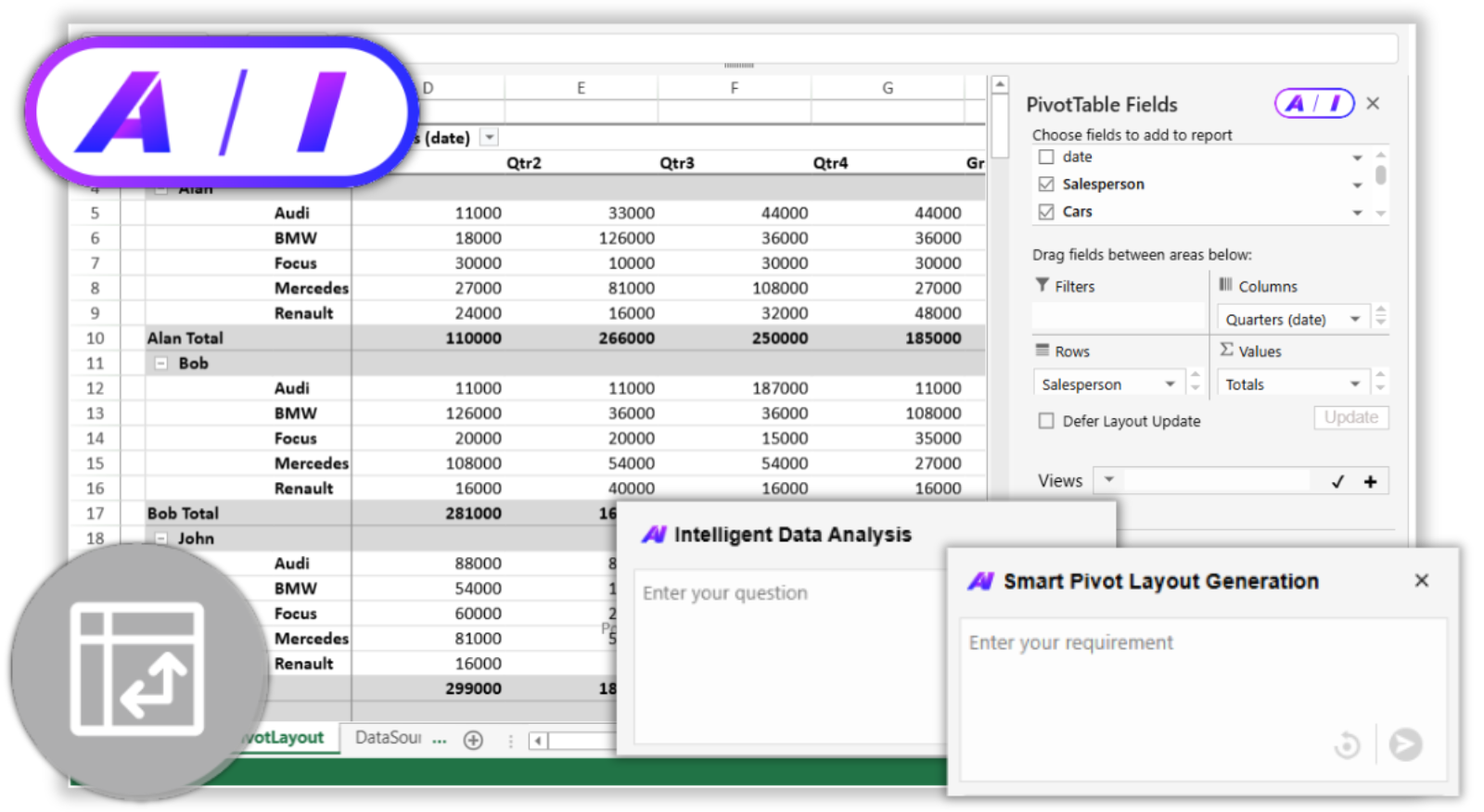Open the Salesperson field's dropdown arrow in field list
Screen dimensions: 1484x812
(1357, 185)
